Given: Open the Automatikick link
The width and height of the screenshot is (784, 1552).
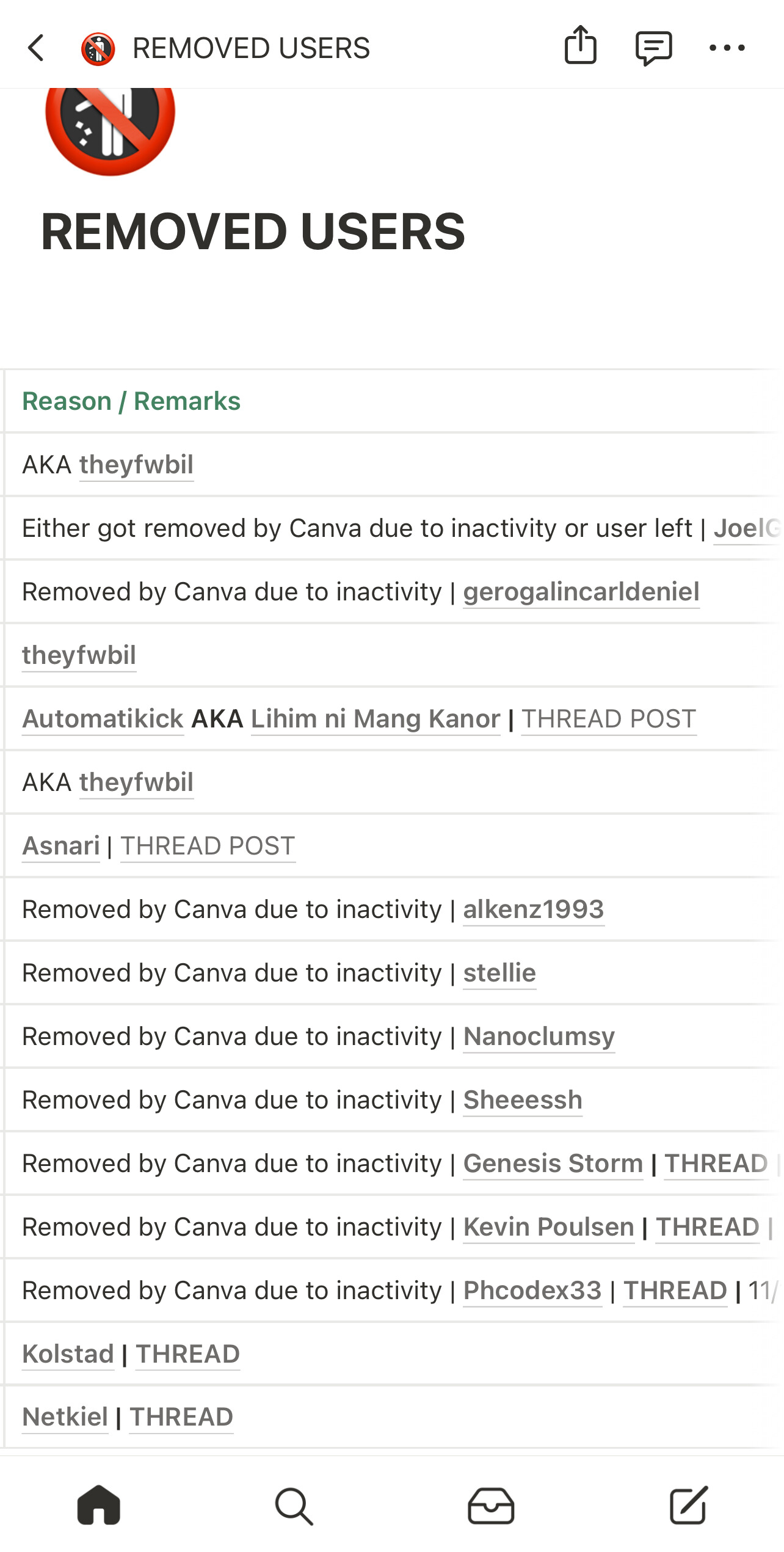Looking at the screenshot, I should 103,719.
